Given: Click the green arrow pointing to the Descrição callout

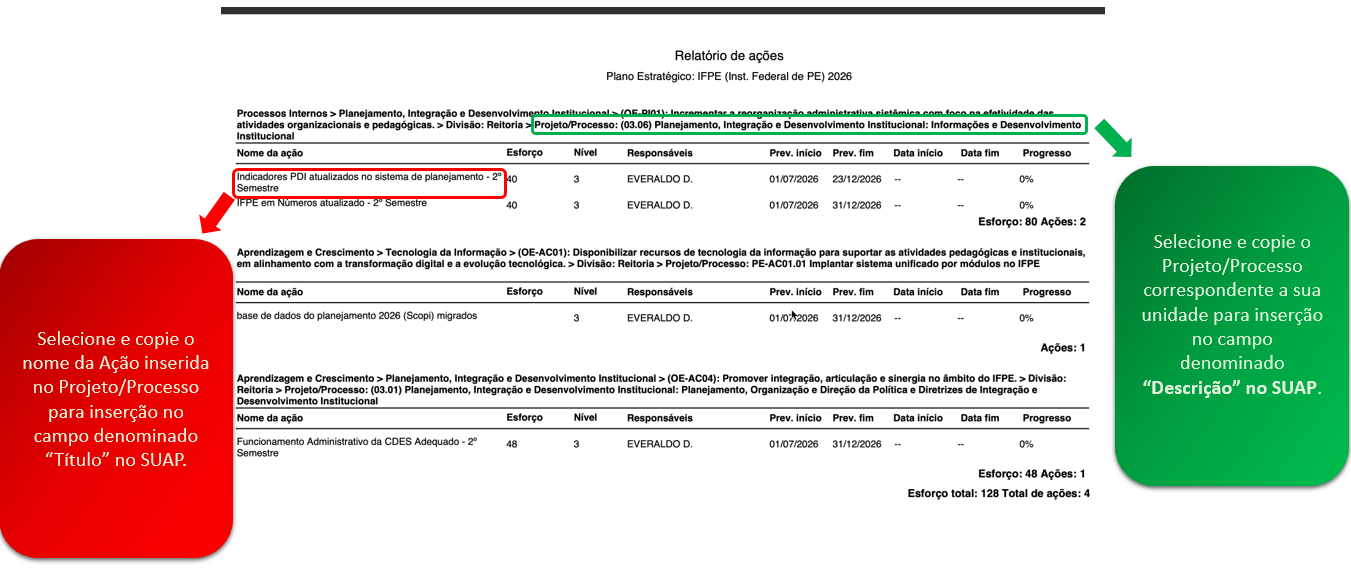Looking at the screenshot, I should 1114,138.
